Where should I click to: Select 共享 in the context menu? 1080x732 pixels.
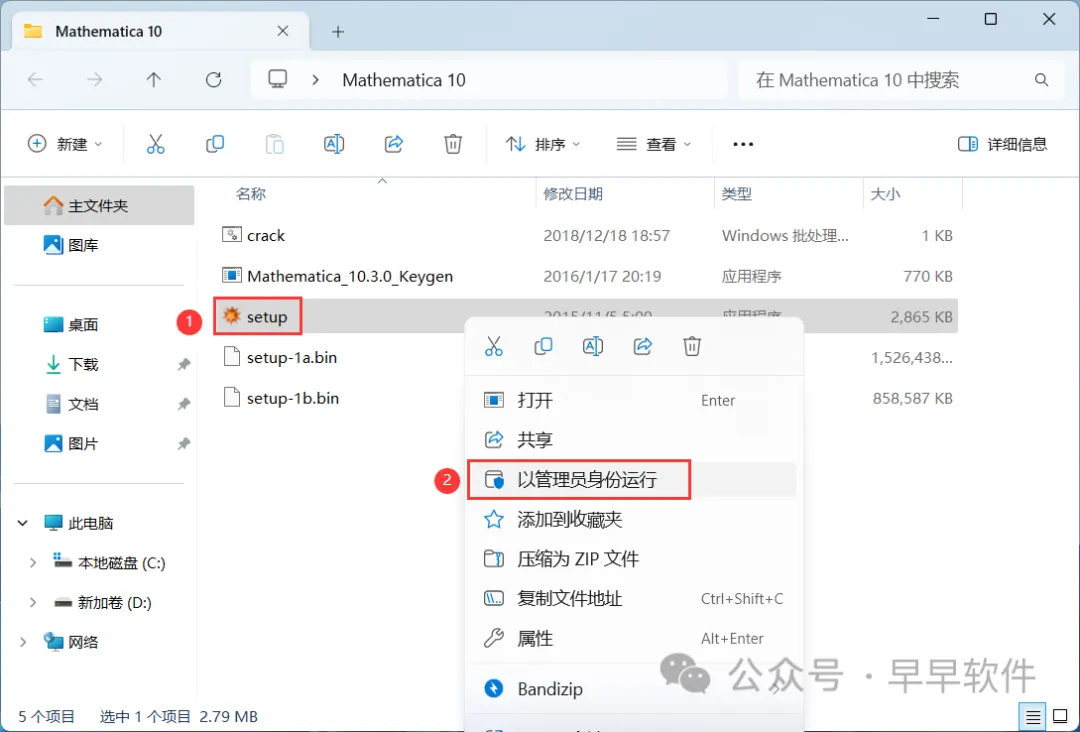[x=634, y=439]
